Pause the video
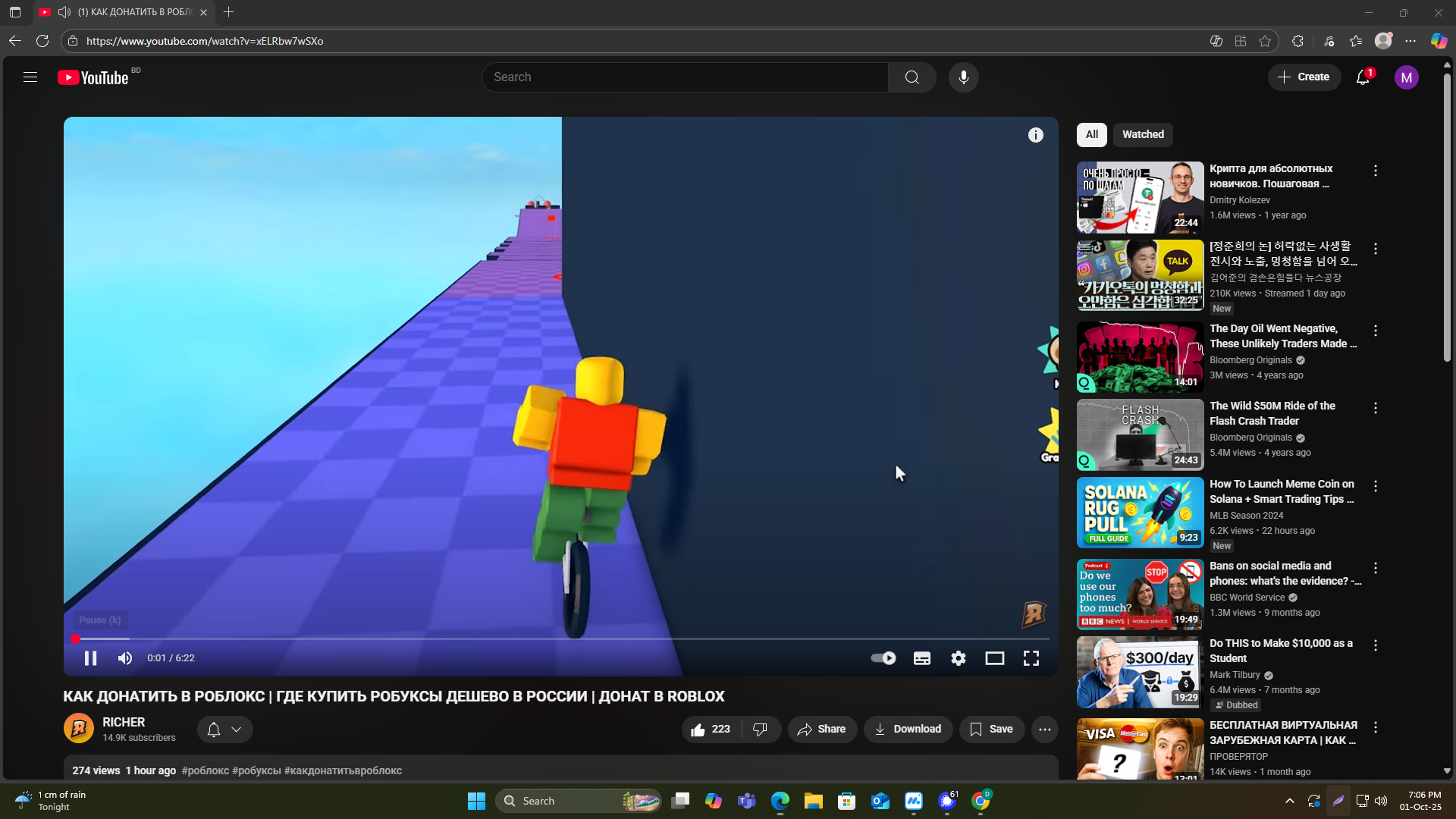Image resolution: width=1456 pixels, height=819 pixels. click(x=90, y=658)
